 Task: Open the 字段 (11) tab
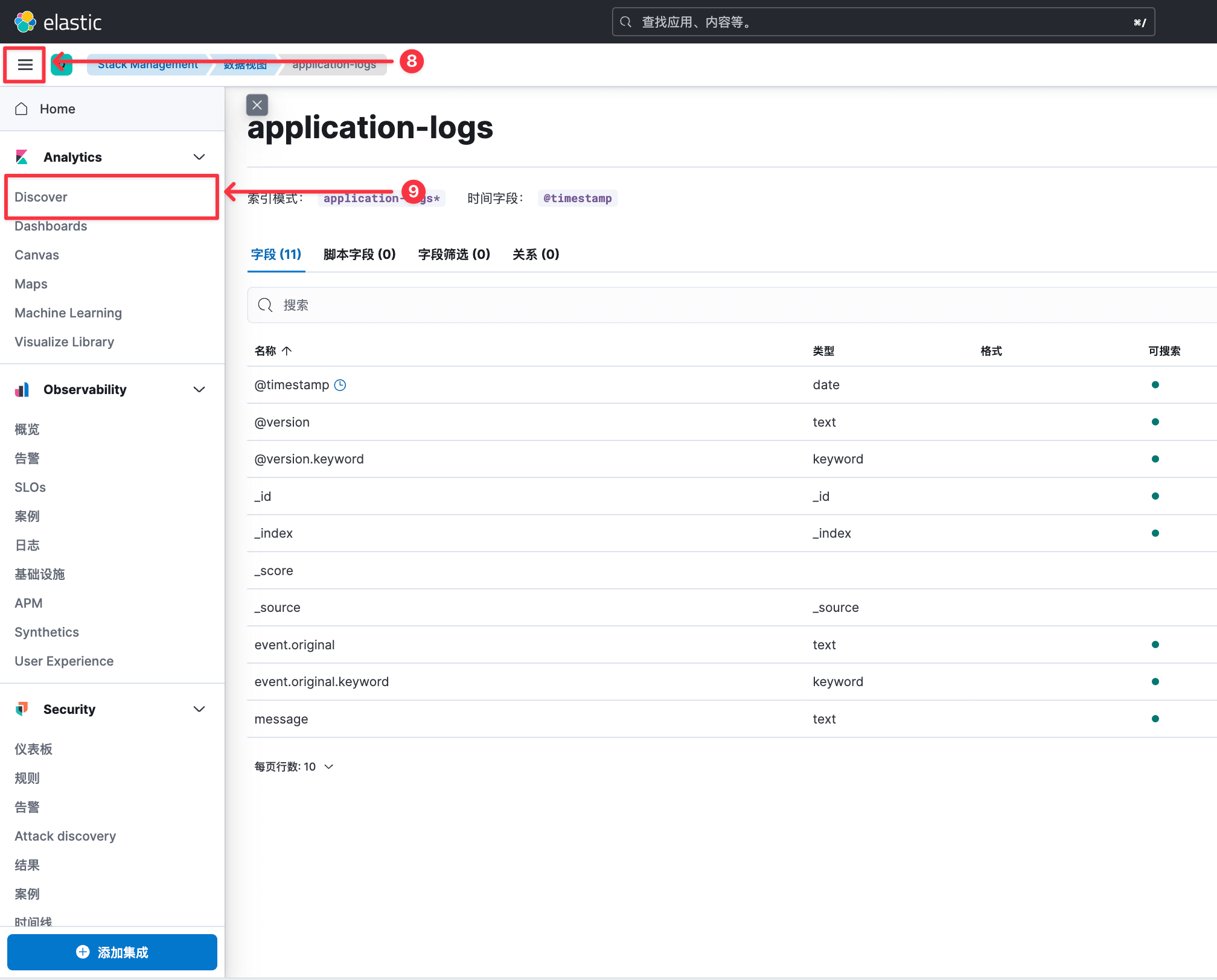click(x=276, y=254)
